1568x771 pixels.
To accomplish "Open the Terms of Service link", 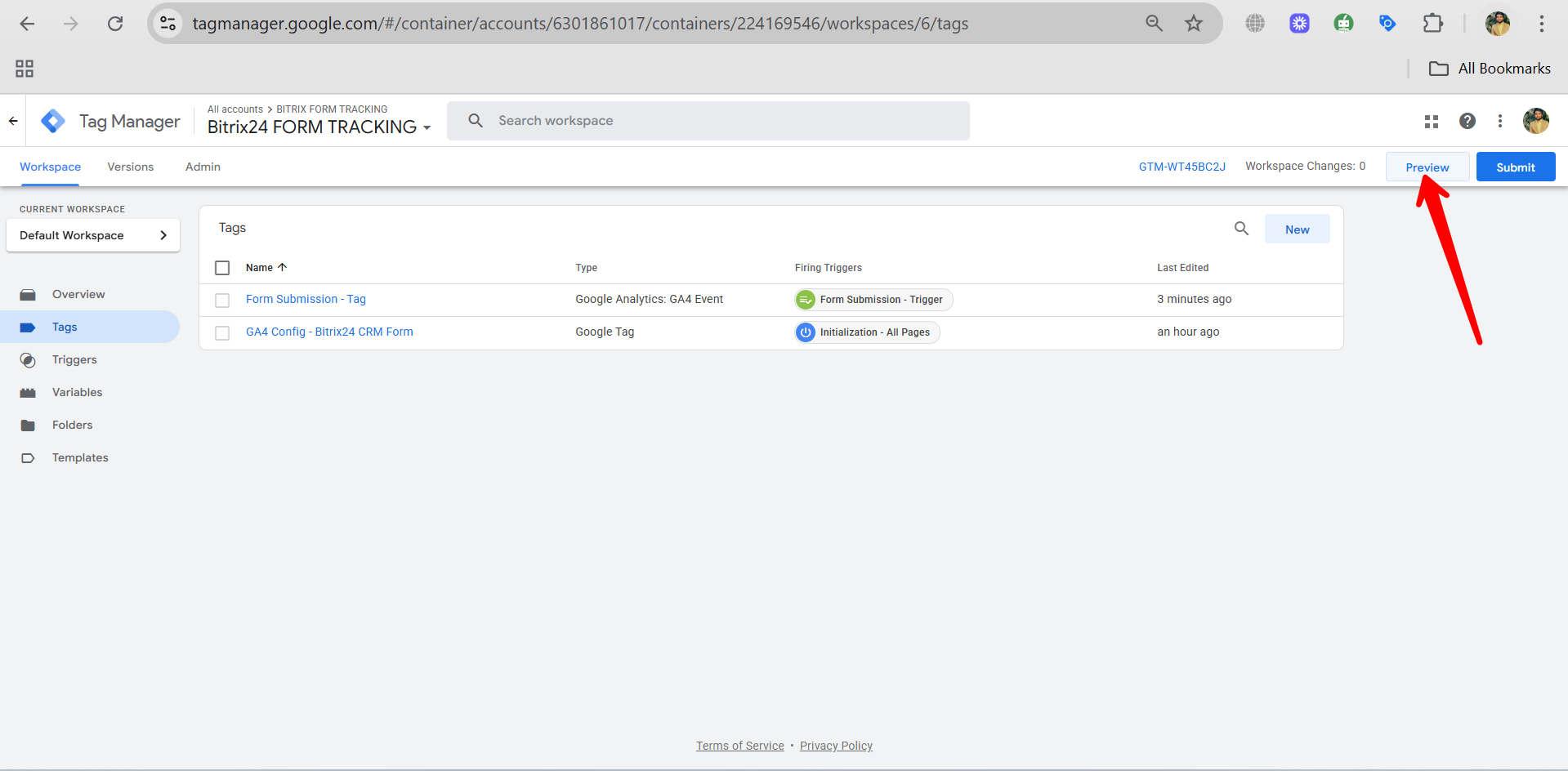I will point(740,746).
